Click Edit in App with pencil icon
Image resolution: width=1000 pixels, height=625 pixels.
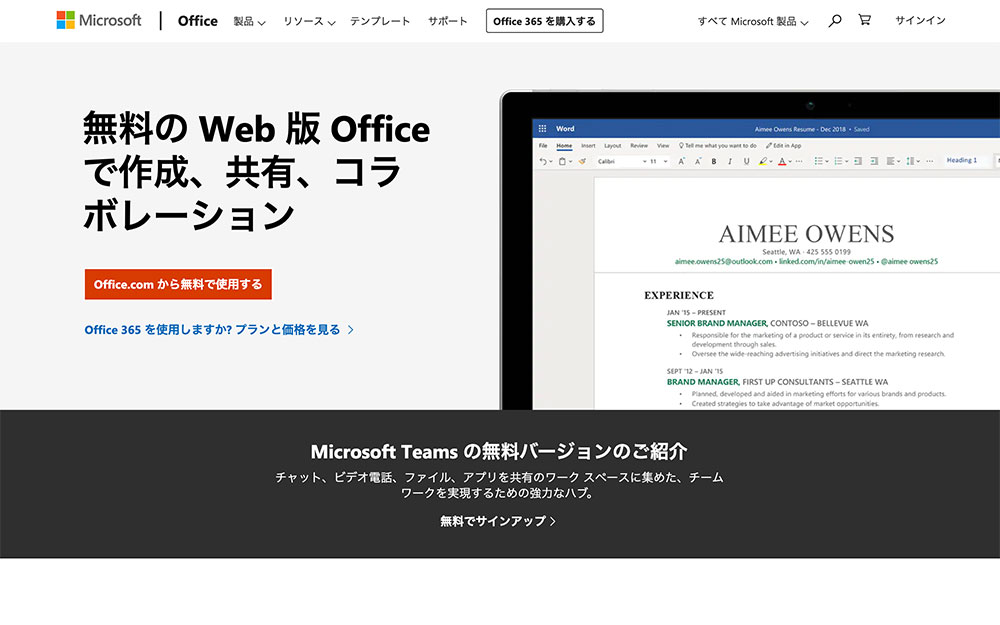click(784, 145)
